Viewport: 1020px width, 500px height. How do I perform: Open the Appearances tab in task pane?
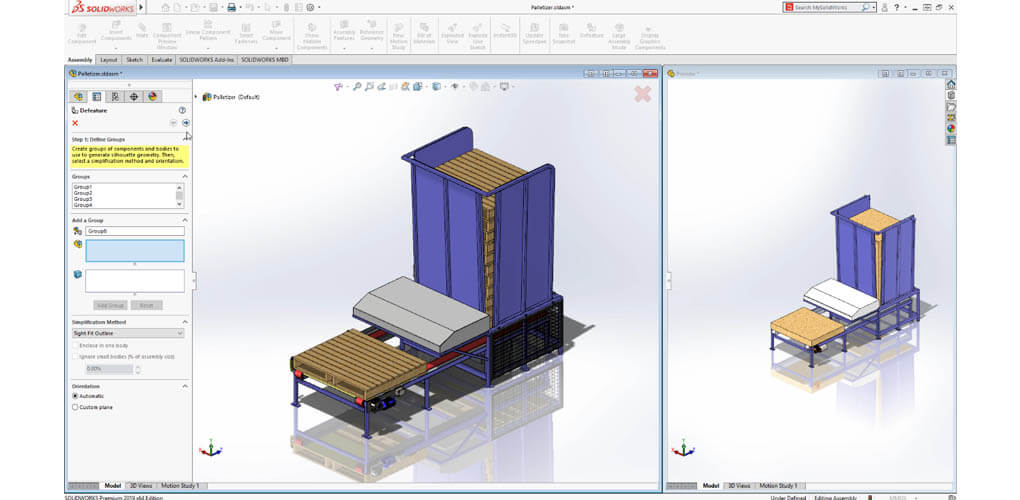coord(951,128)
